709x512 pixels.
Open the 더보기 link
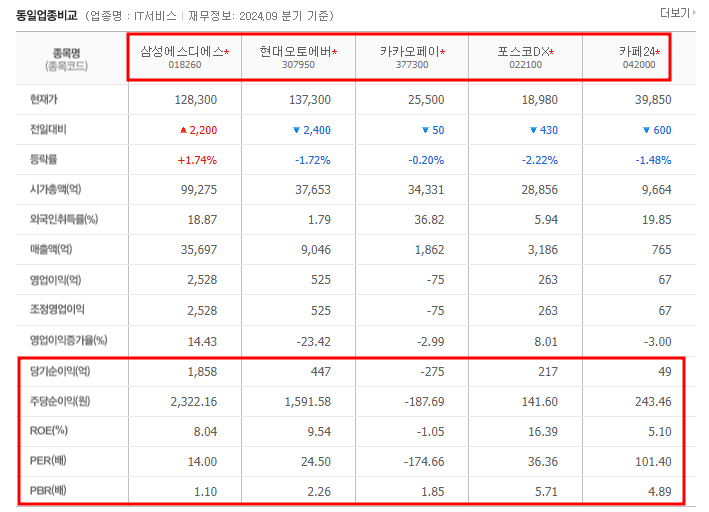tap(677, 13)
